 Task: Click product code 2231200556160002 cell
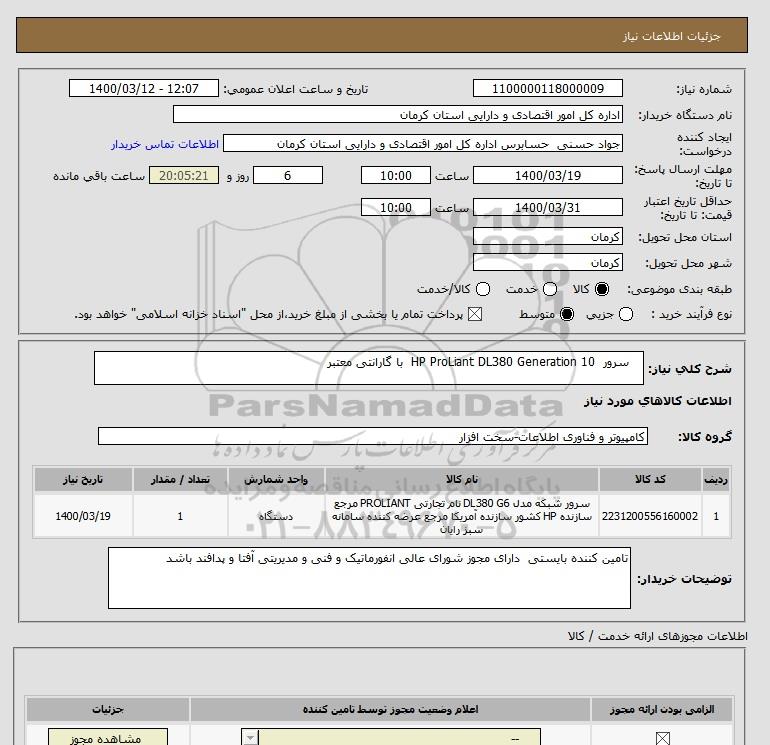pyautogui.click(x=650, y=516)
